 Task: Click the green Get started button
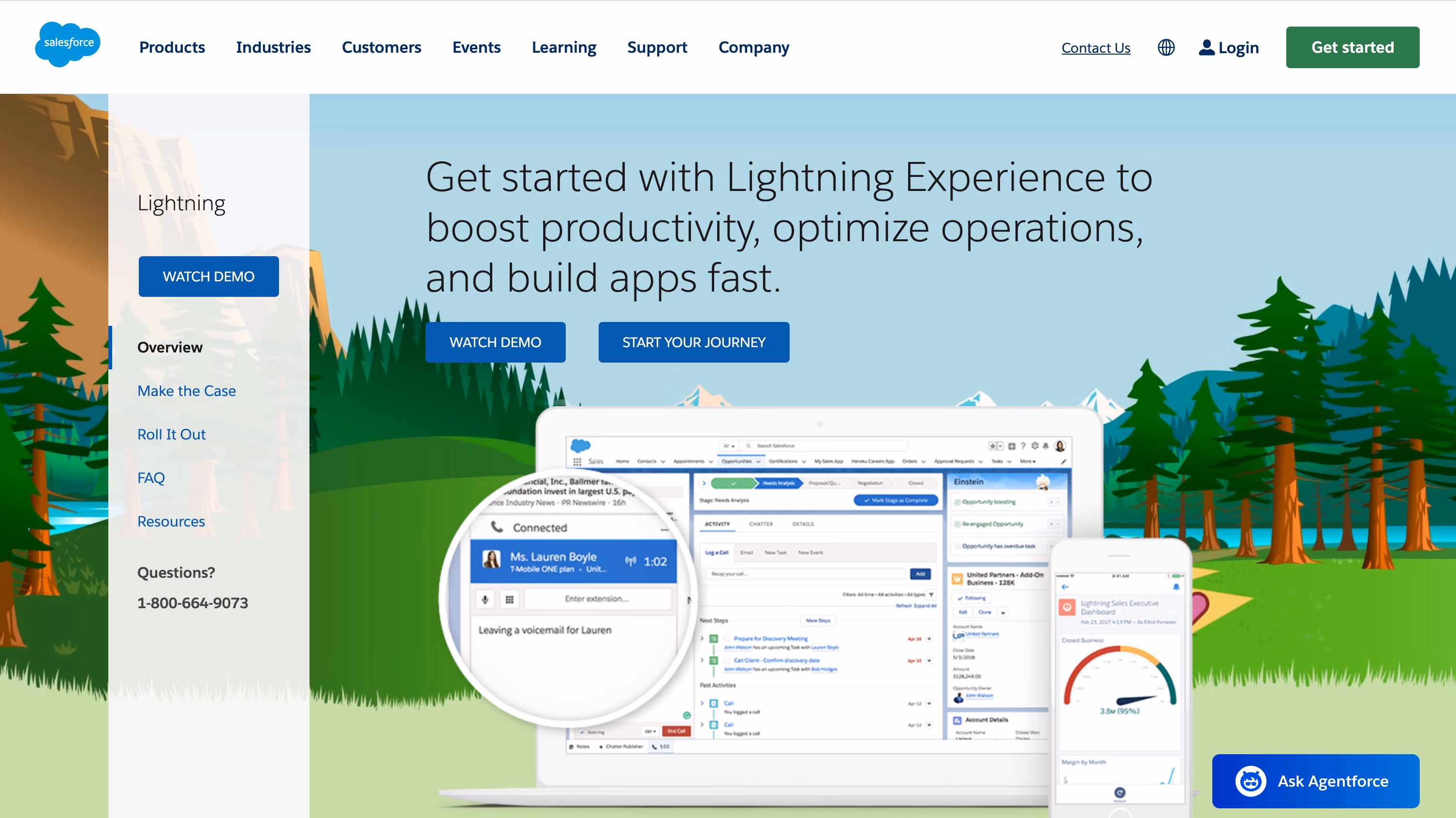pos(1353,47)
